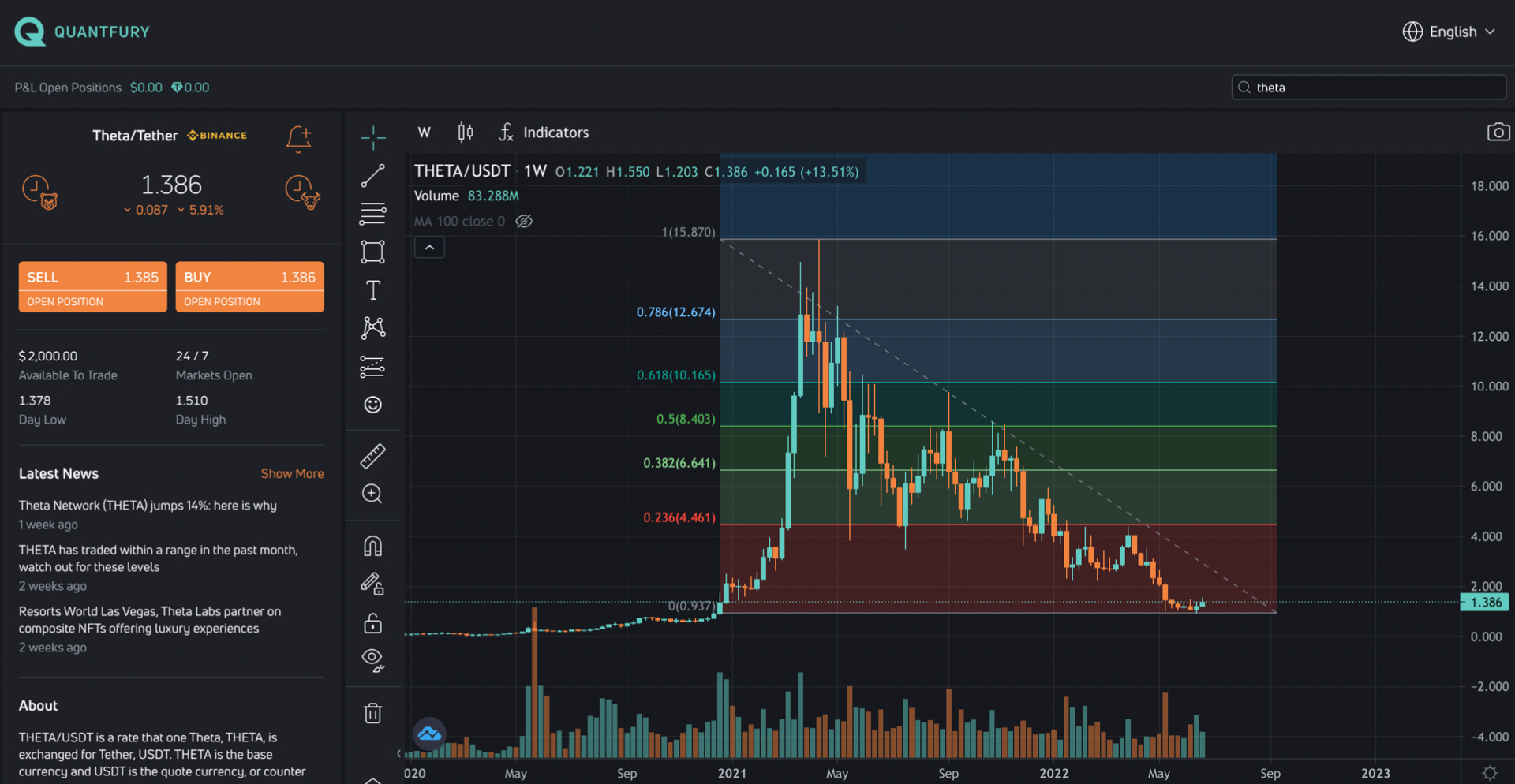Open the Indicators menu
Image resolution: width=1515 pixels, height=784 pixels.
[x=544, y=132]
